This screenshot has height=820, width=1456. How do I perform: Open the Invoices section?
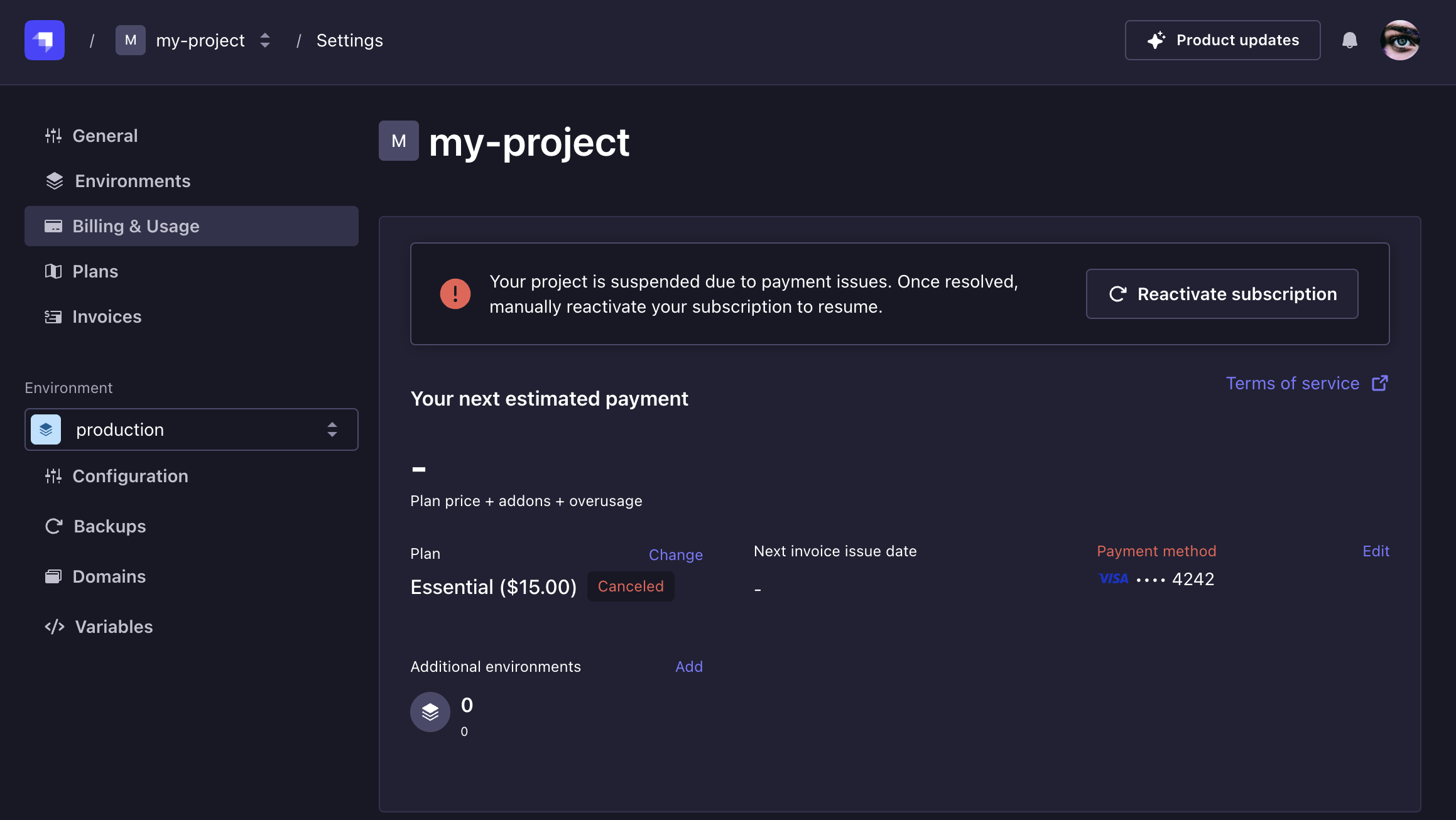click(107, 316)
